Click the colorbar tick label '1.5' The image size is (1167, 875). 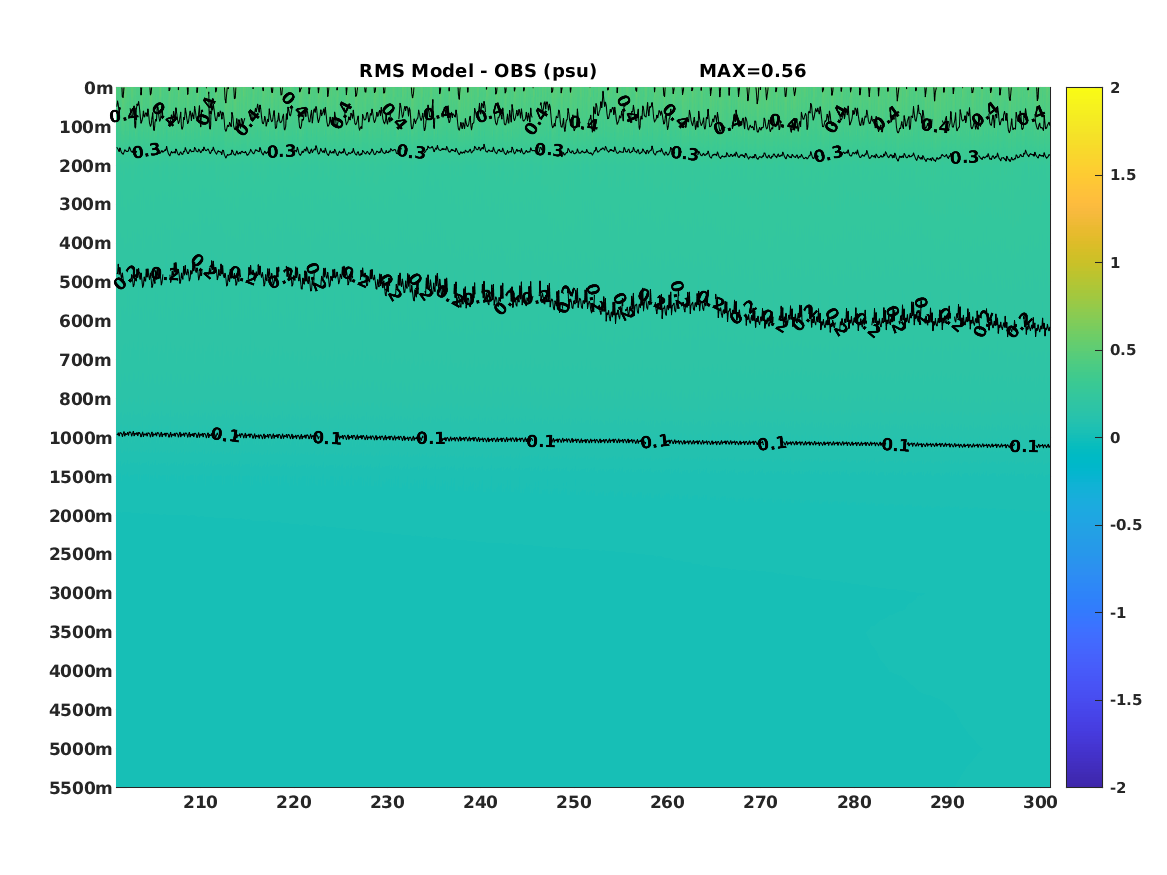click(x=1123, y=176)
